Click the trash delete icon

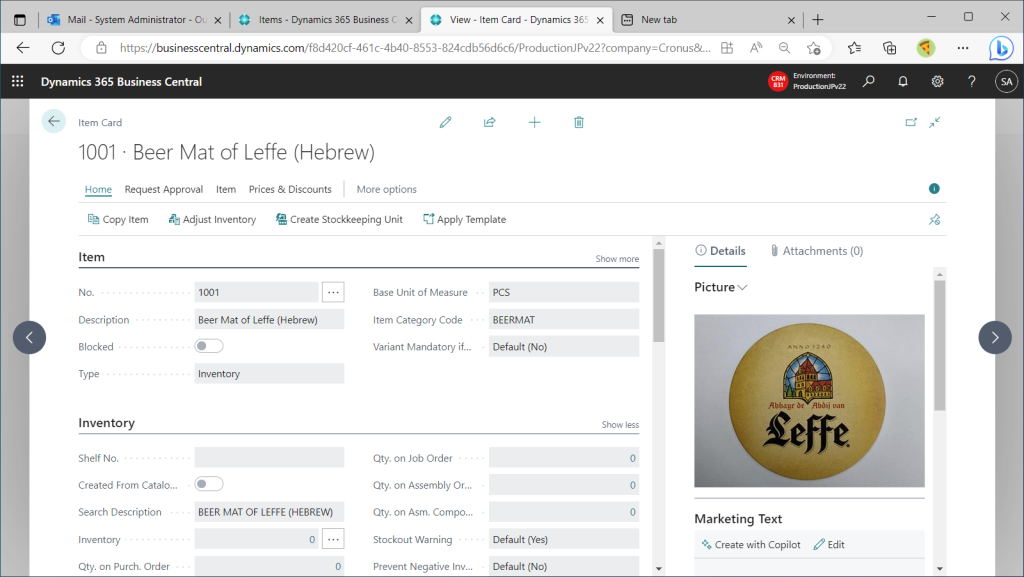579,122
